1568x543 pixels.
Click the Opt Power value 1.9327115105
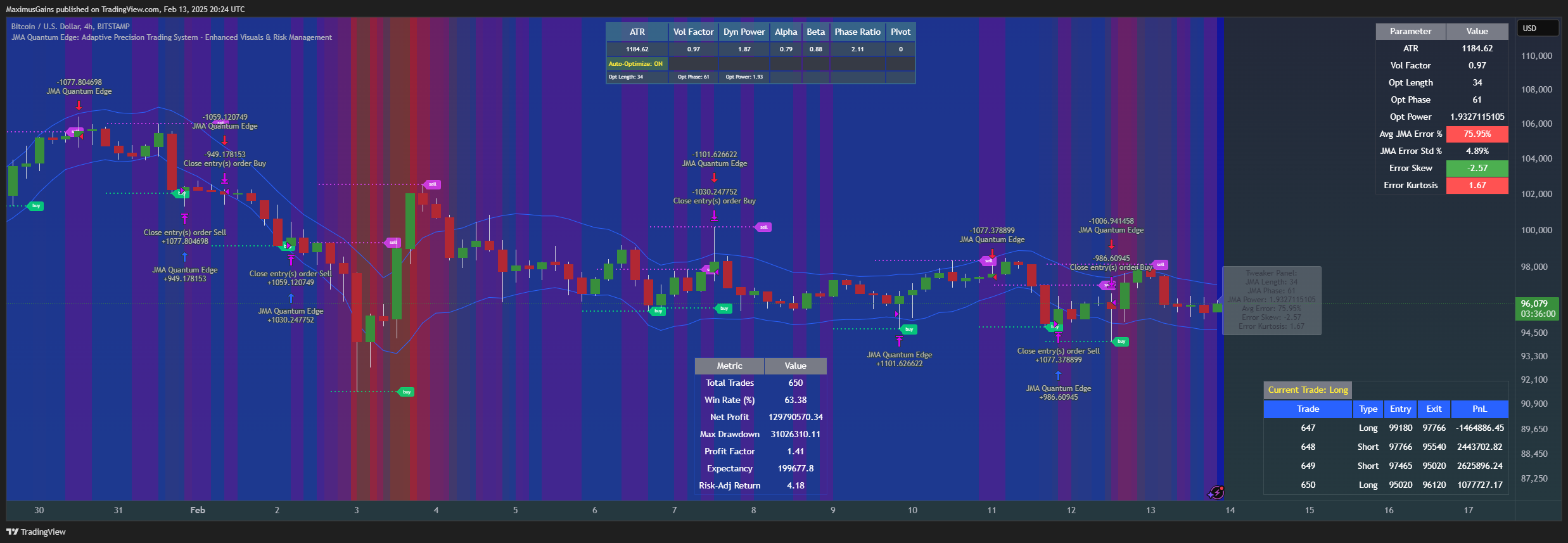[x=1477, y=117]
